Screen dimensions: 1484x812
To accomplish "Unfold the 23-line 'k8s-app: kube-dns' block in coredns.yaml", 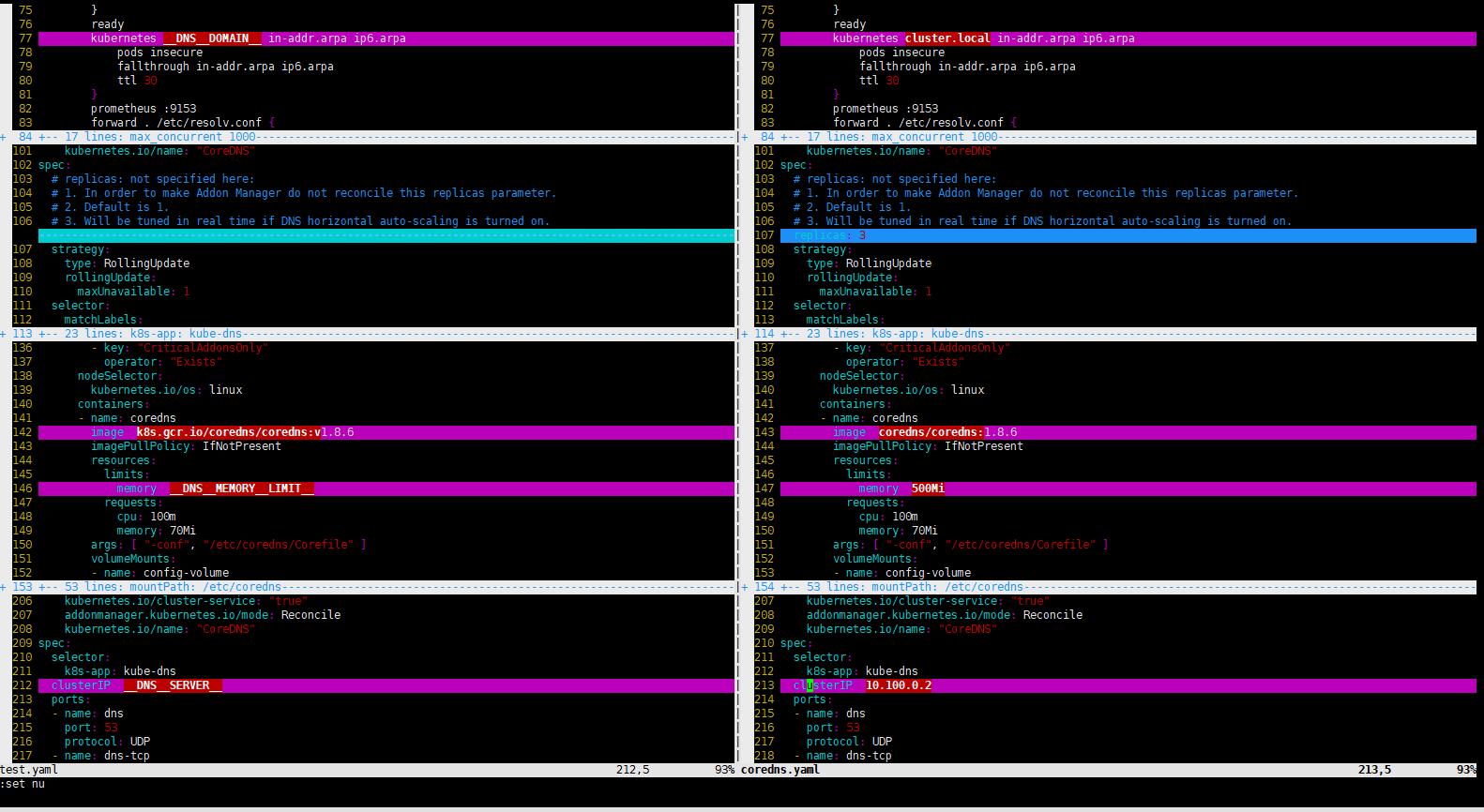I will (1110, 334).
